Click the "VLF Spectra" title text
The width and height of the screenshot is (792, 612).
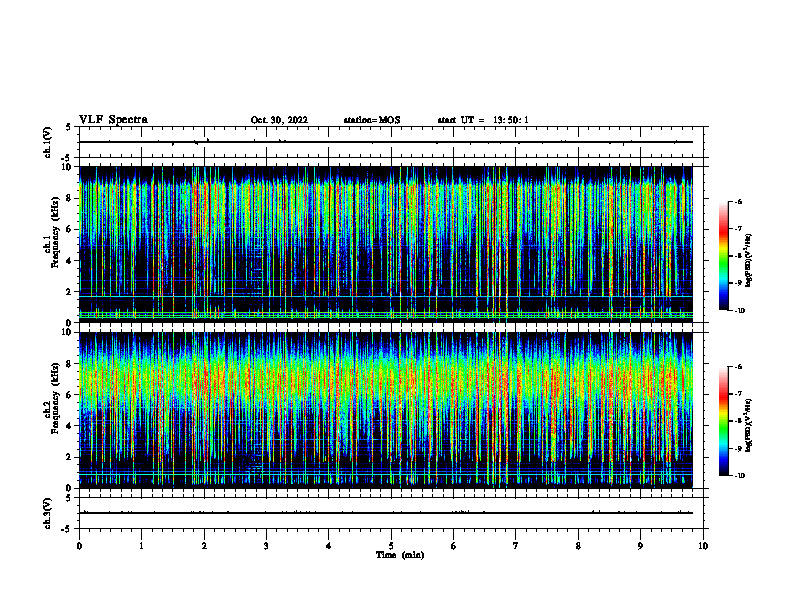[113, 119]
